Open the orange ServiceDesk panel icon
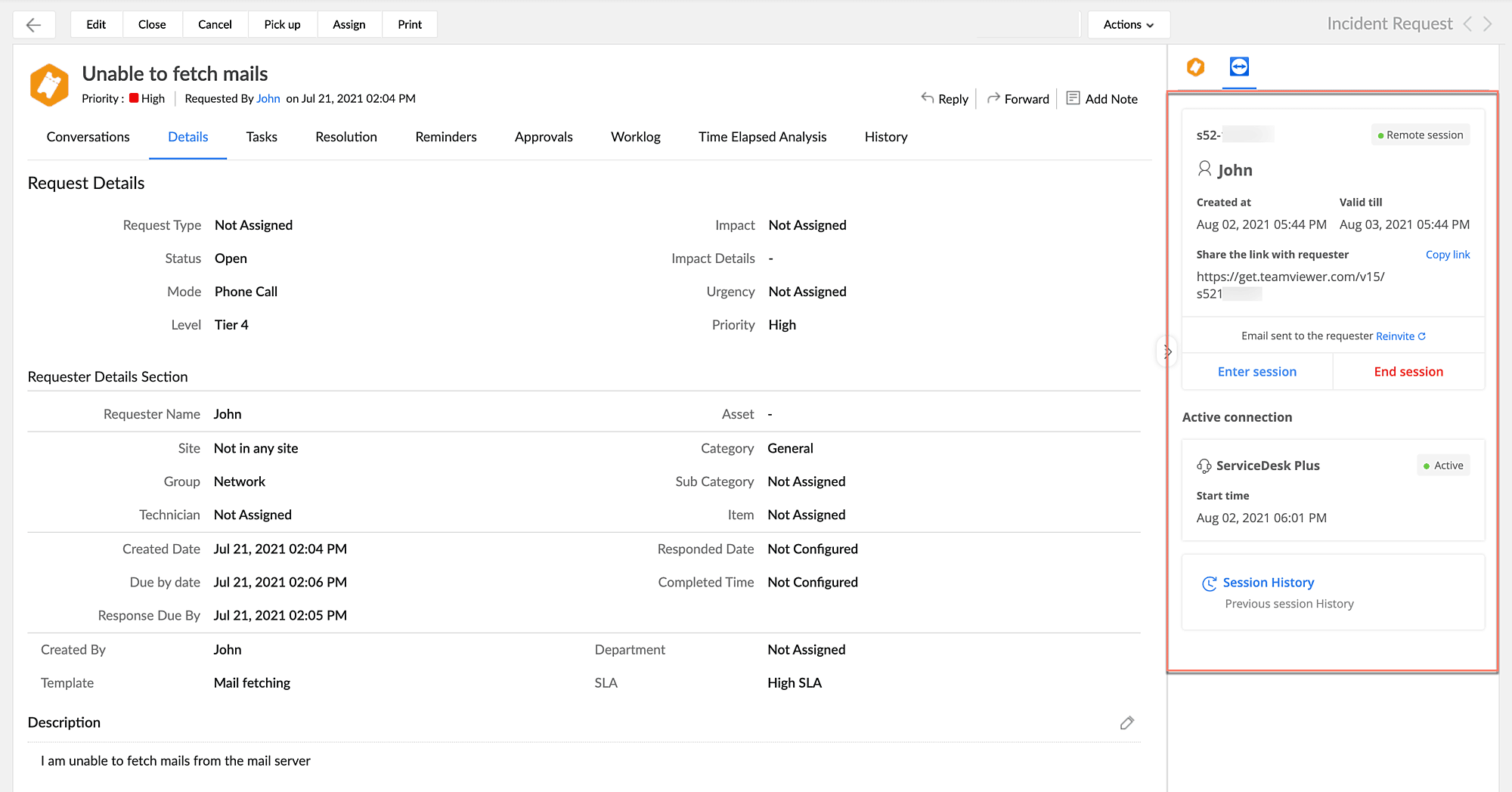 click(1195, 67)
